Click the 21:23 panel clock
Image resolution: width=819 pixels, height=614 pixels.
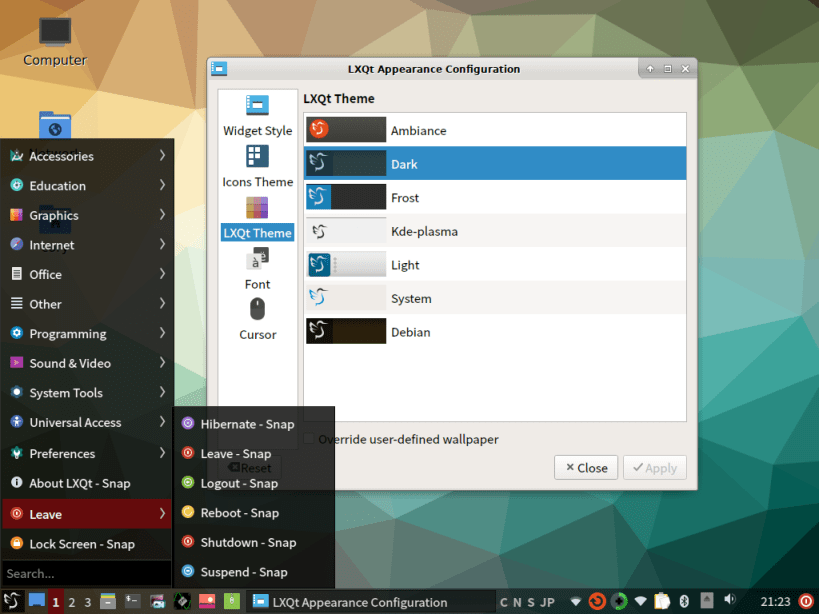(775, 602)
